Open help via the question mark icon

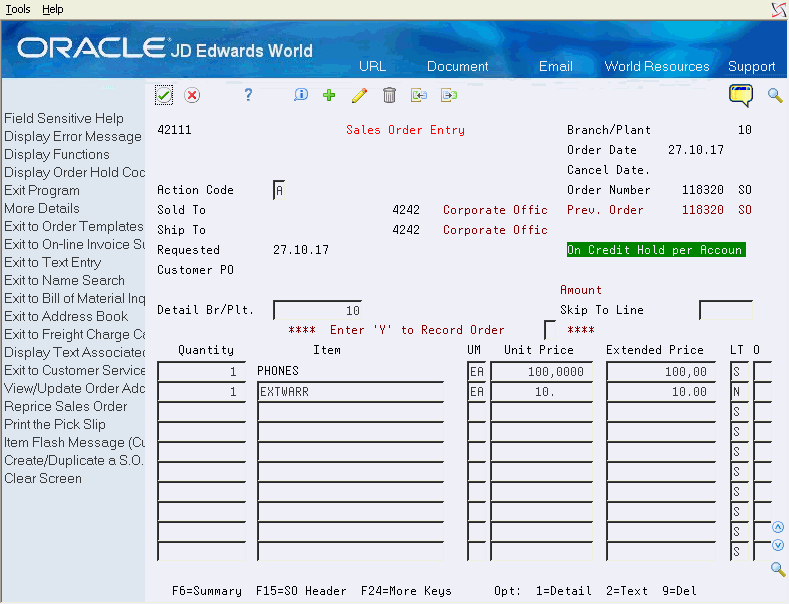(248, 95)
